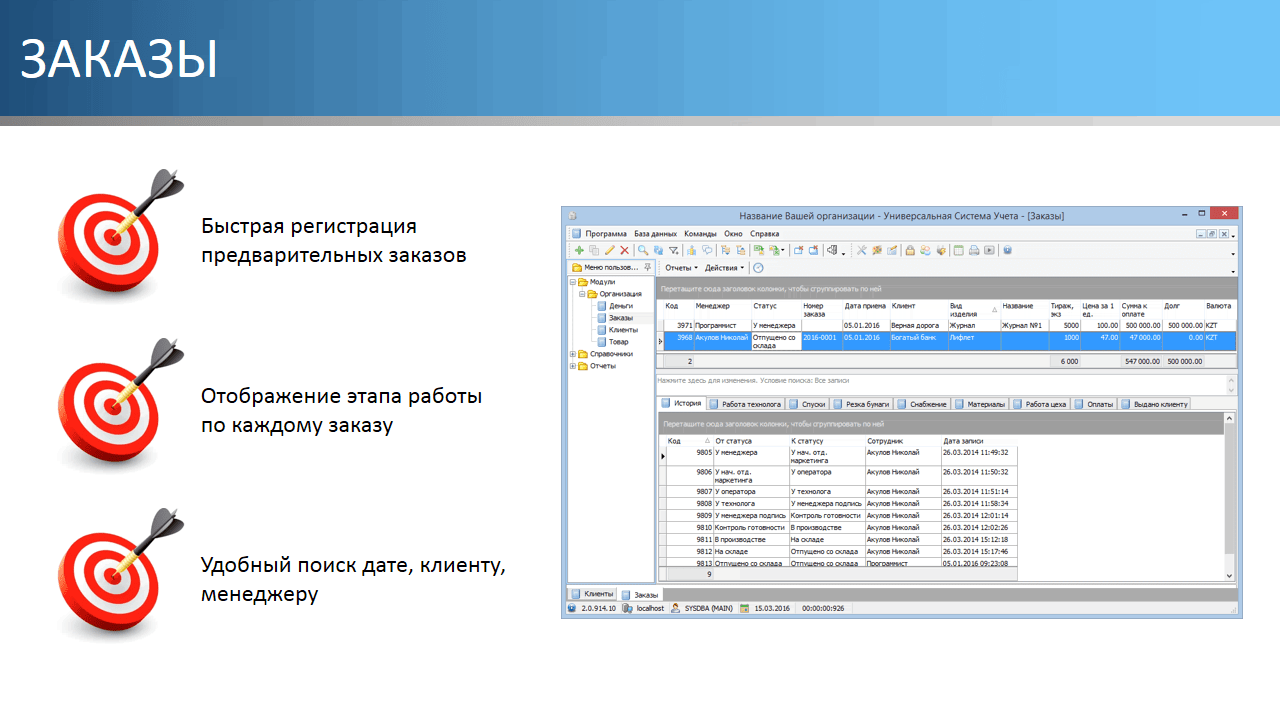Screen dimensions: 1280x720
Task: Switch to the Материалы tab
Action: click(979, 404)
